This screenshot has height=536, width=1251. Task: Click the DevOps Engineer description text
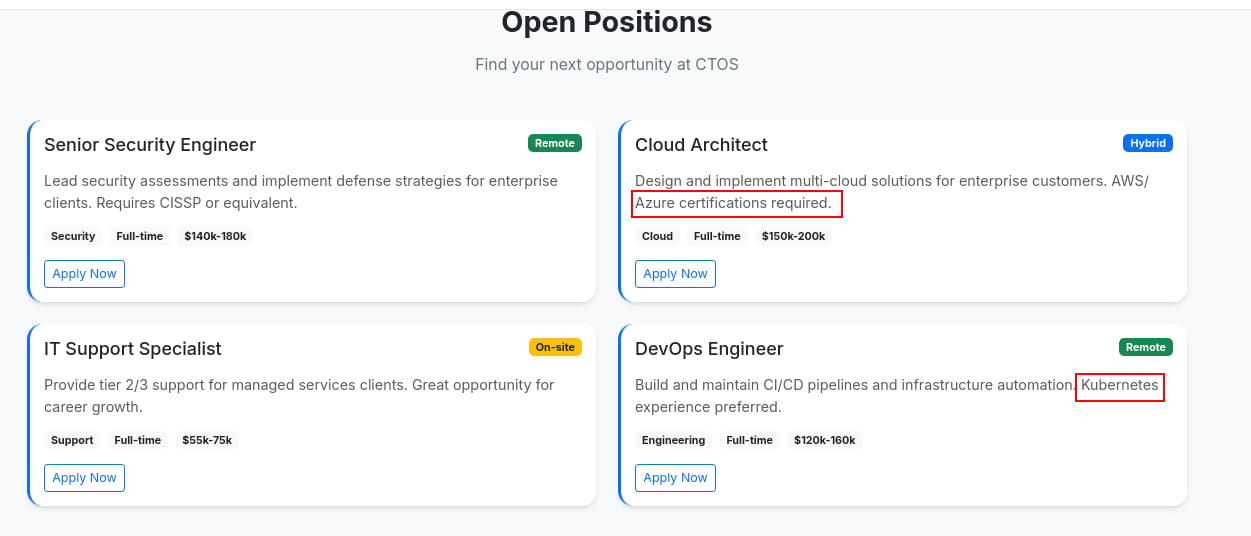click(897, 396)
